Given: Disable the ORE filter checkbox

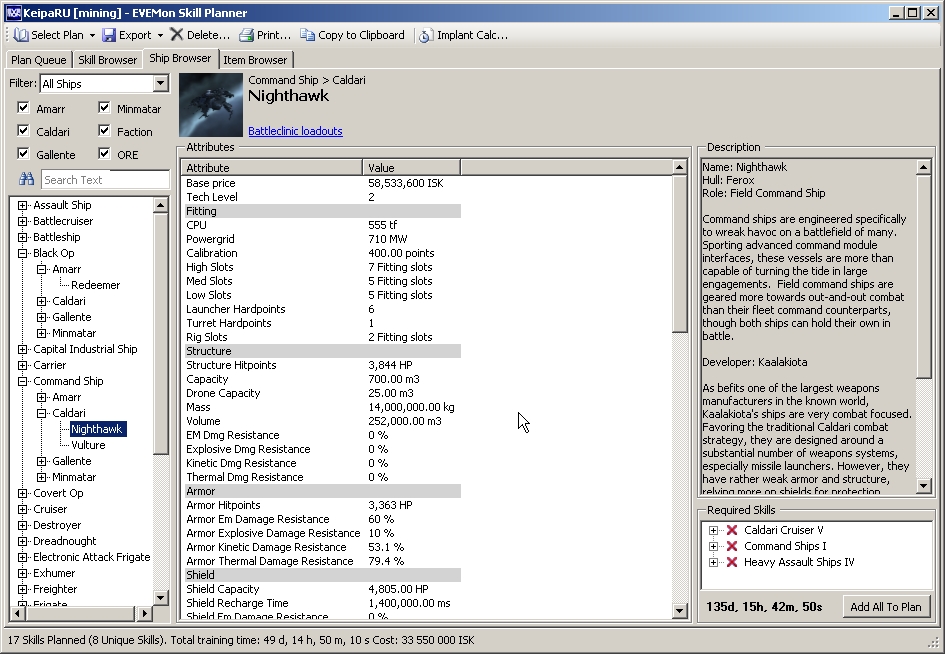Looking at the screenshot, I should click(104, 154).
